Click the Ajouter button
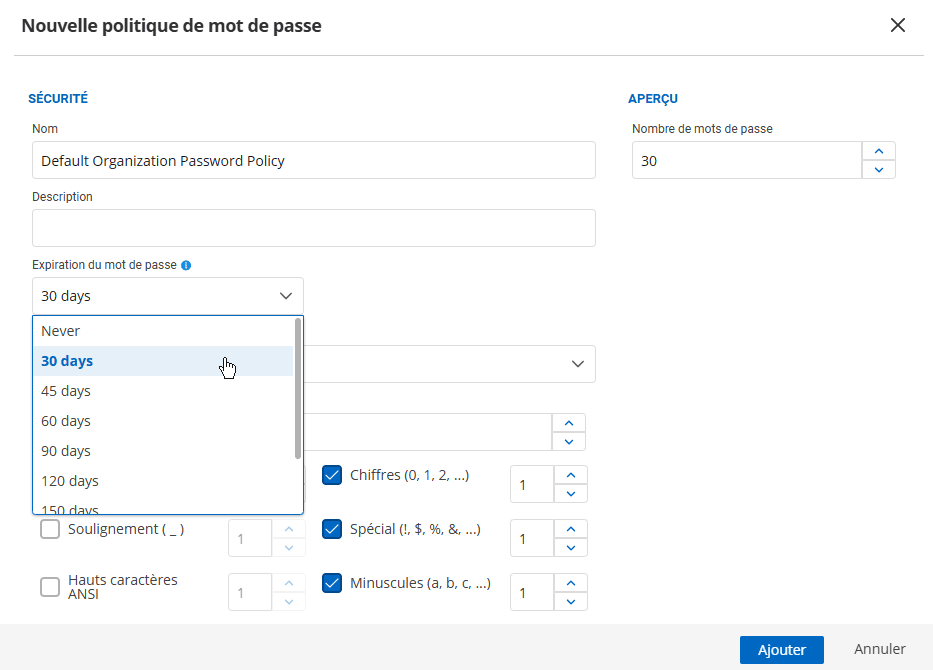The width and height of the screenshot is (933, 670). 781,649
